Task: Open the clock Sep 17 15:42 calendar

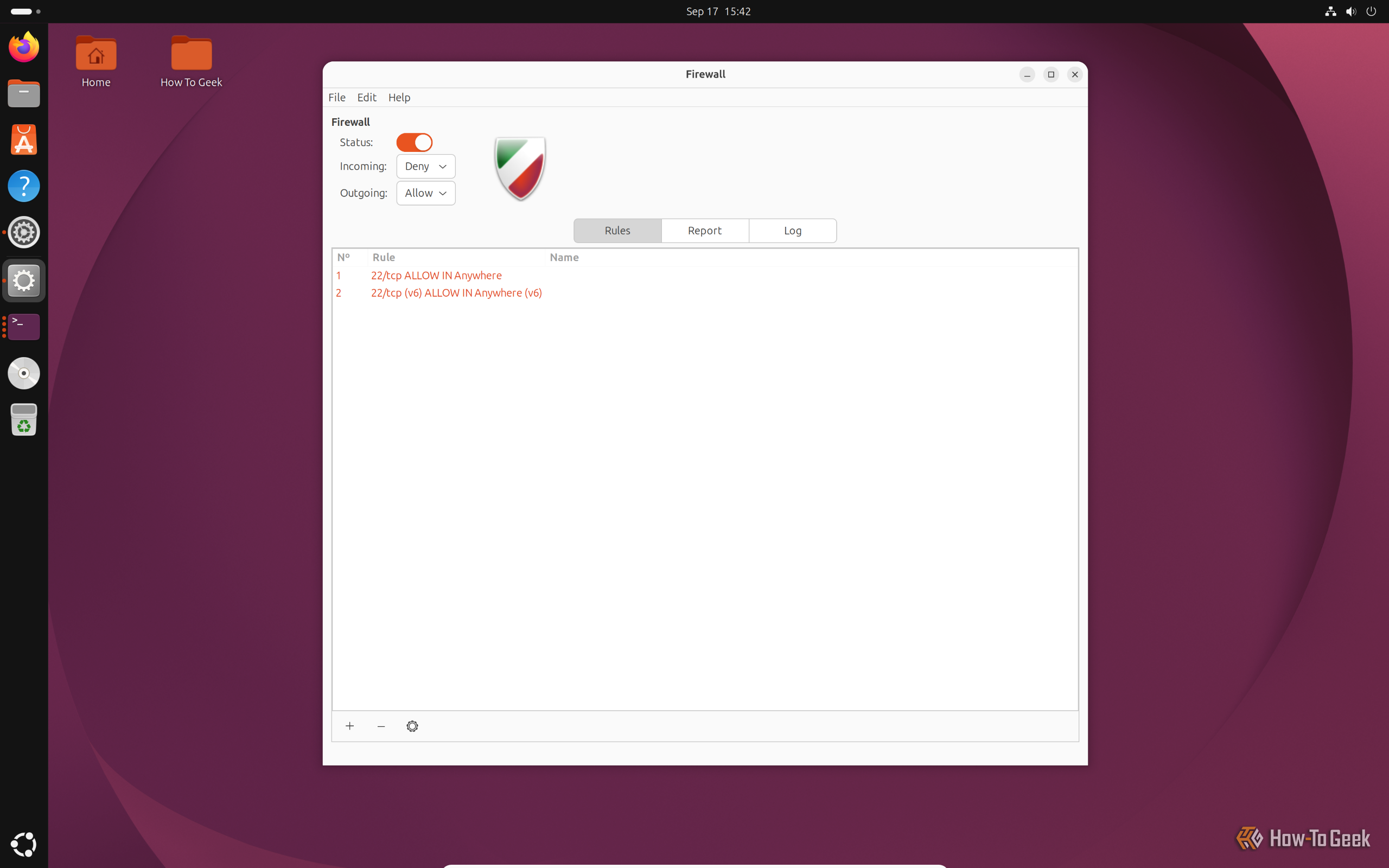Action: tap(718, 11)
